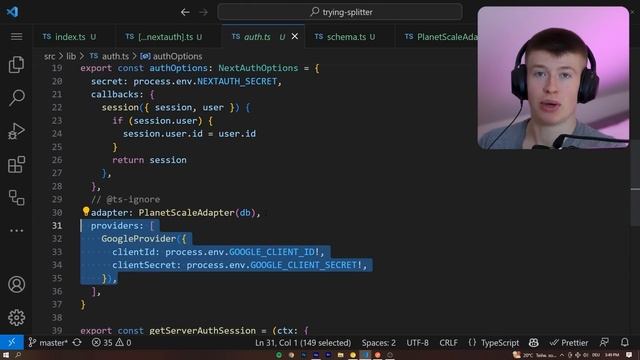This screenshot has width=640, height=360.
Task: Click Ln 31, Col 1 cursor position
Action: pos(303,342)
